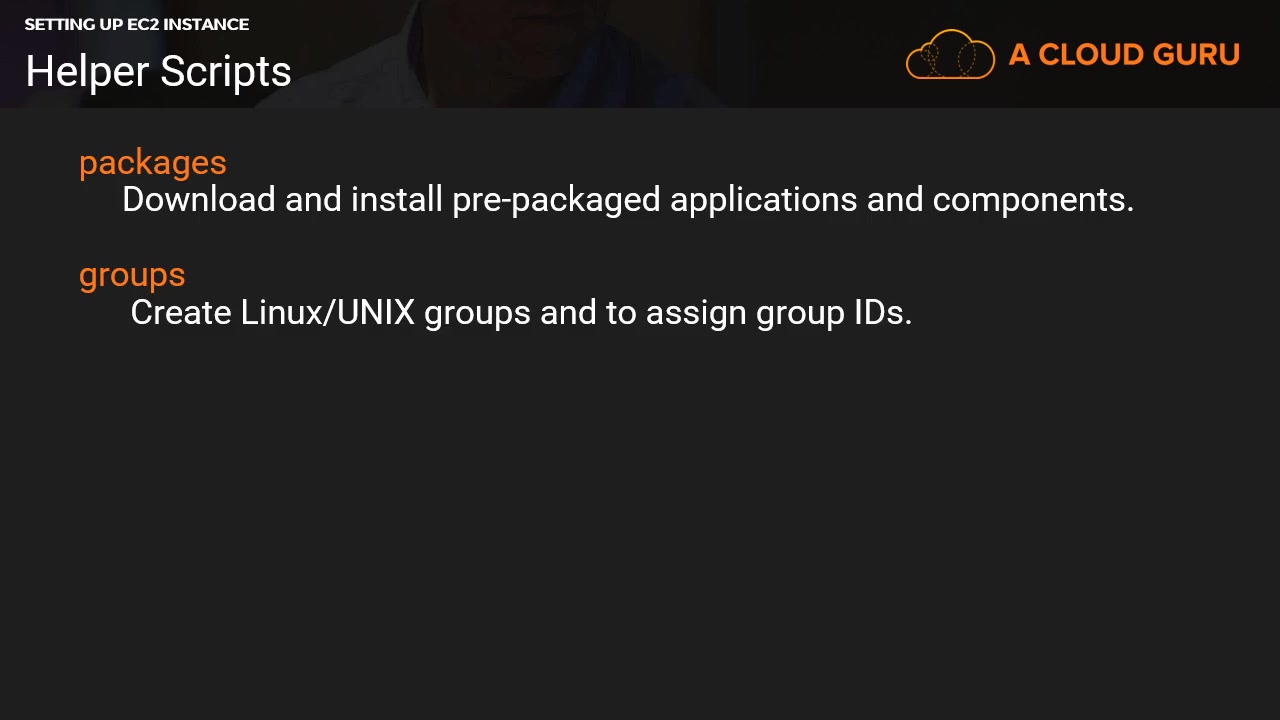Click the word 'assign' in groups description
Image resolution: width=1280 pixels, height=720 pixels.
pos(696,313)
